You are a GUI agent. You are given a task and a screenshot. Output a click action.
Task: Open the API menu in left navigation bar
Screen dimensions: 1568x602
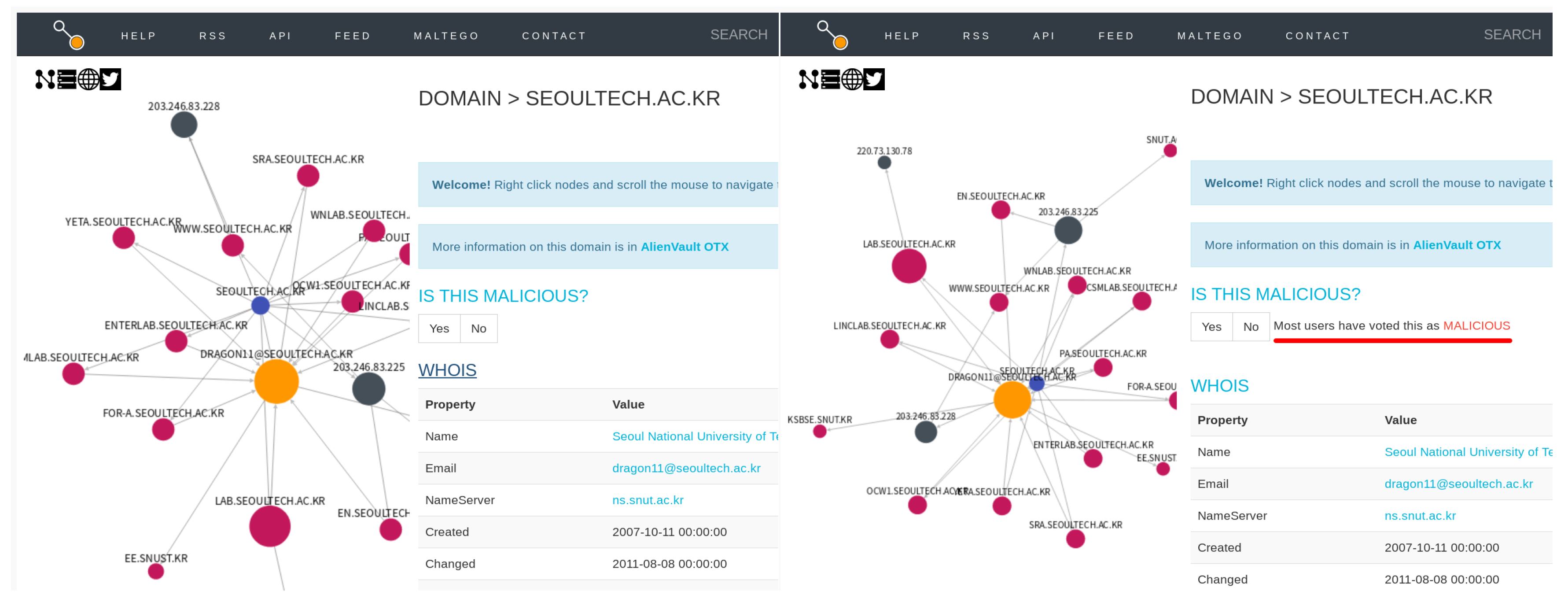(280, 36)
